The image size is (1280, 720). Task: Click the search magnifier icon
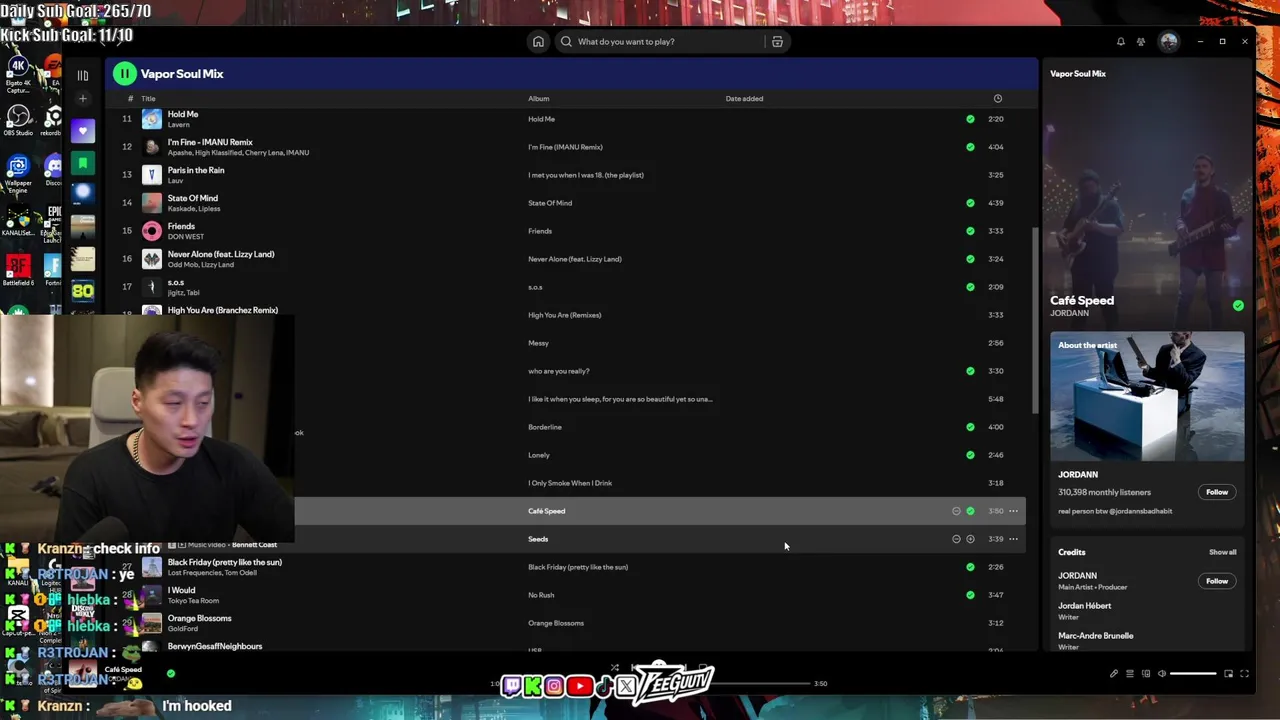[x=566, y=41]
